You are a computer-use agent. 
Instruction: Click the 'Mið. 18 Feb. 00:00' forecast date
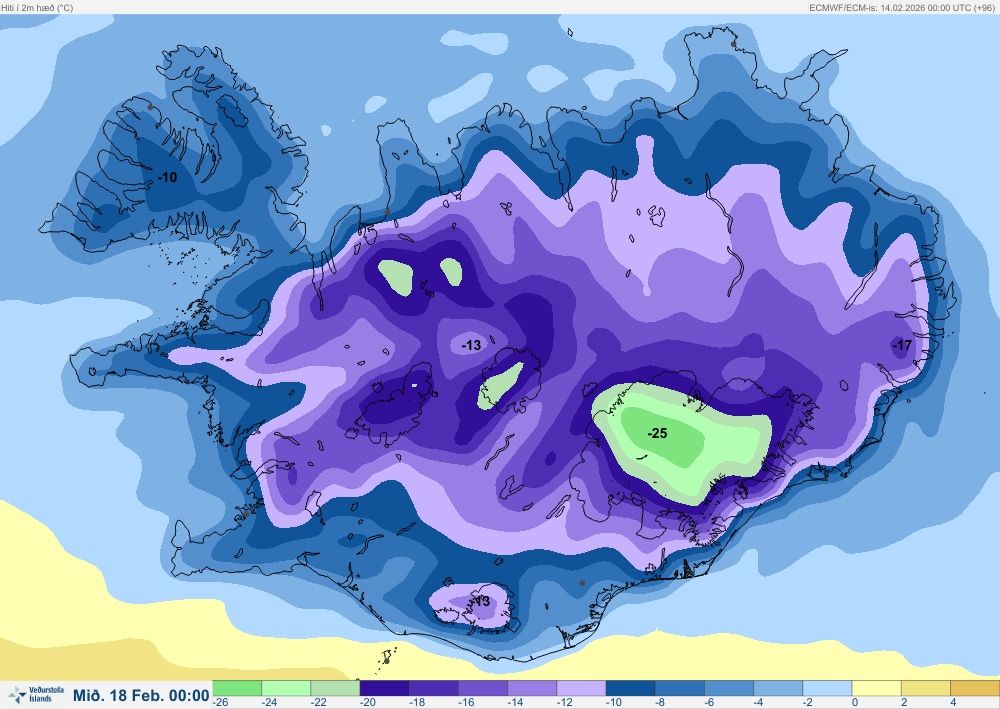[141, 695]
